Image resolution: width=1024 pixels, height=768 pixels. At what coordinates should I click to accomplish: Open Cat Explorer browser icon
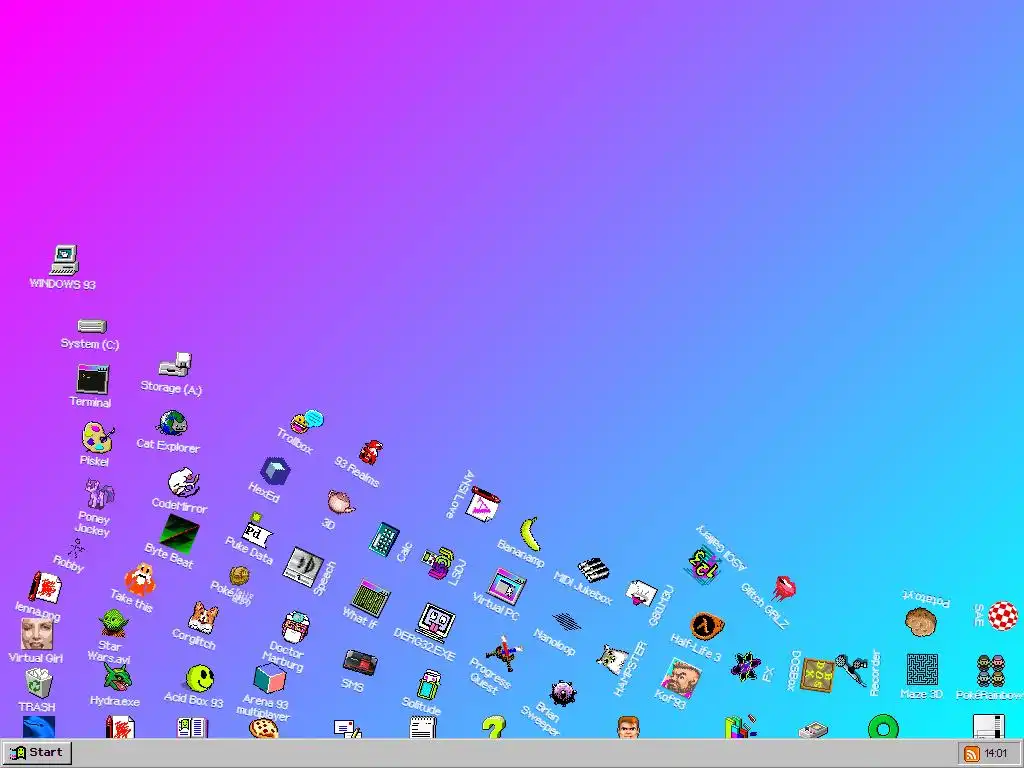(172, 423)
